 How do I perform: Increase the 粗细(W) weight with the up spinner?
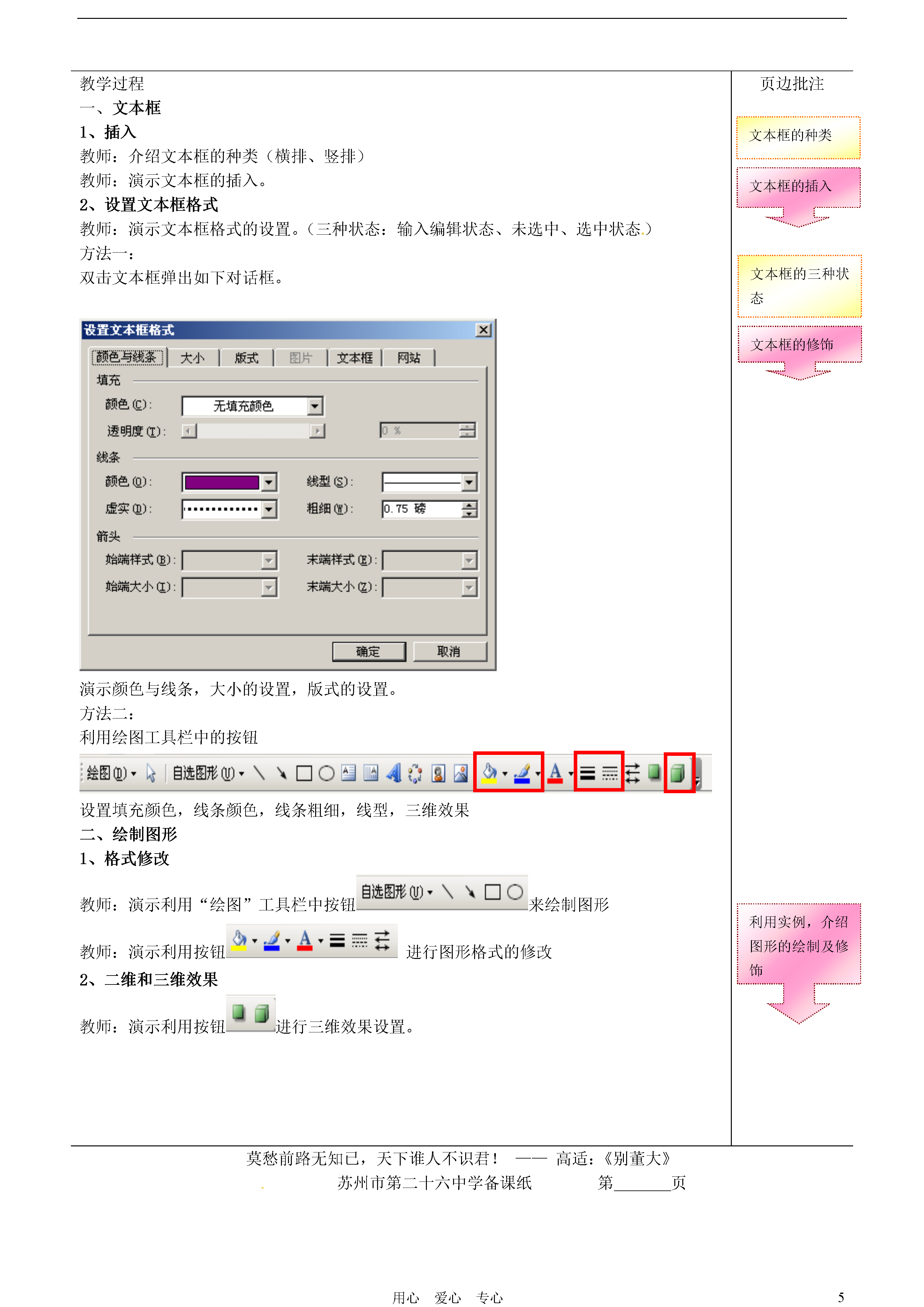pos(469,505)
